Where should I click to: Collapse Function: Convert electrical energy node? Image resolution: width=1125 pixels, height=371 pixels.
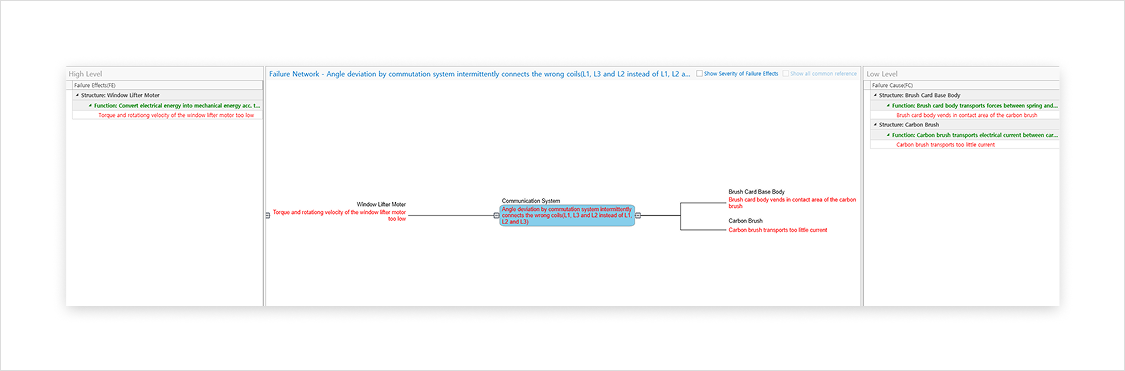pos(90,105)
